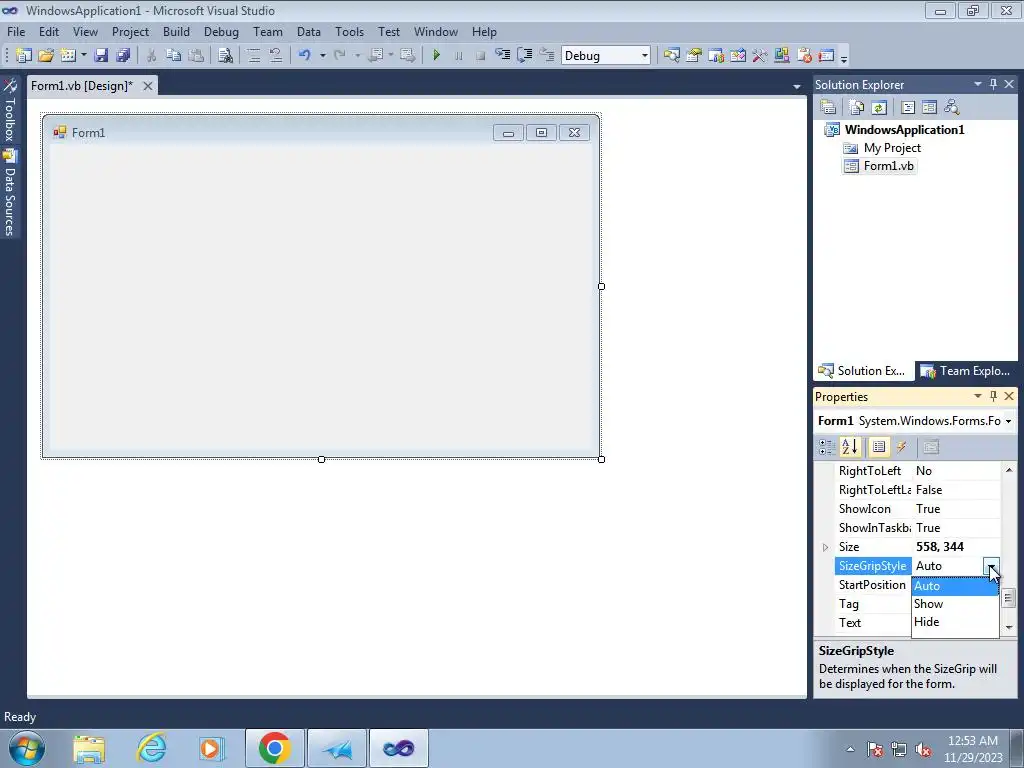The image size is (1024, 768).
Task: Click the Step Over icon
Action: click(x=524, y=56)
